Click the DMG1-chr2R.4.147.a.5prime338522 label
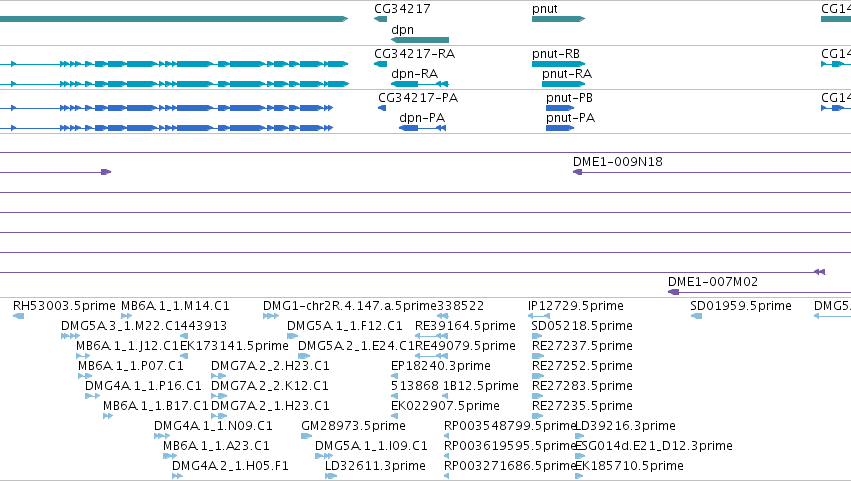 tap(373, 306)
